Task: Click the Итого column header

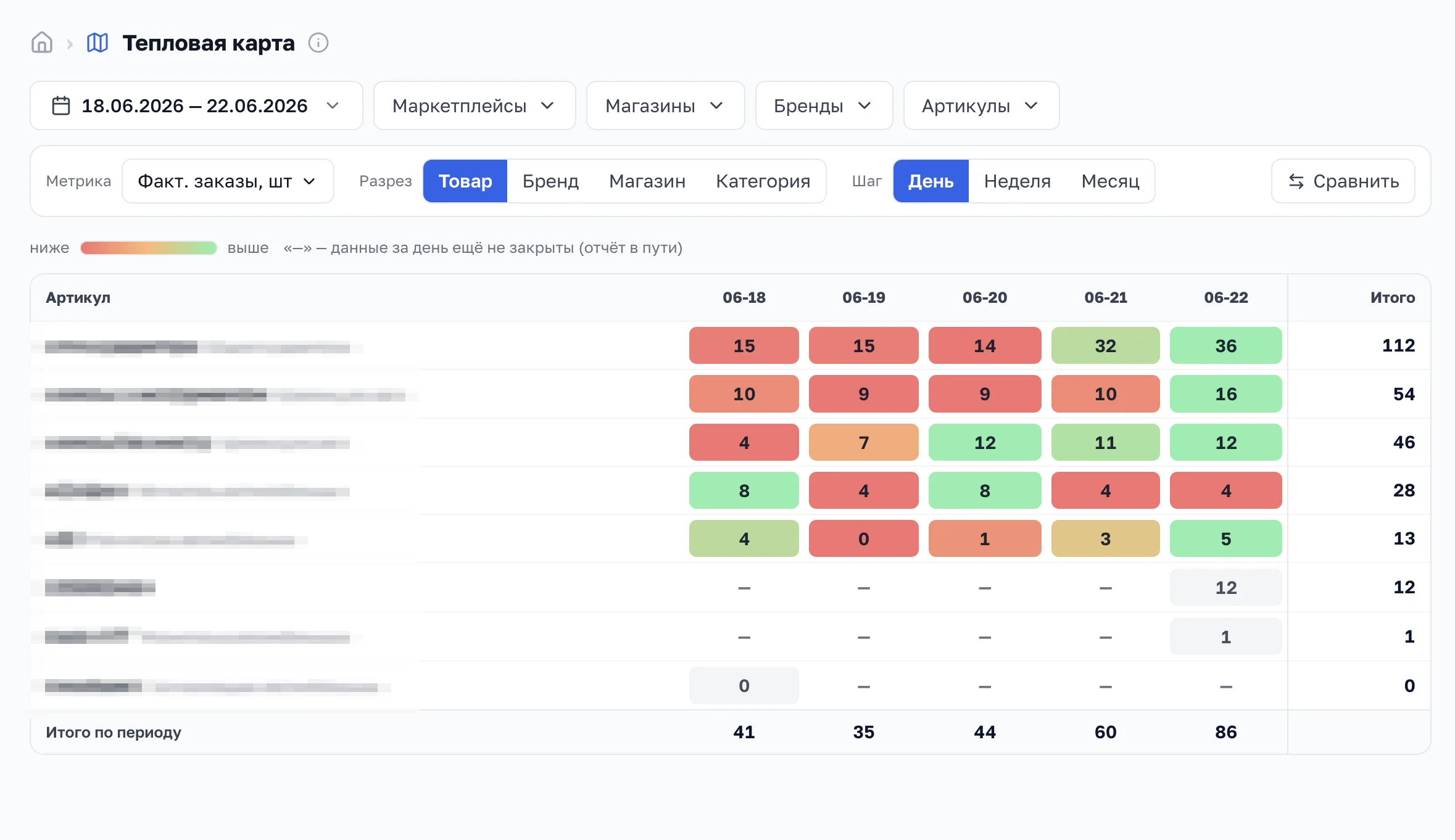Action: coord(1392,297)
